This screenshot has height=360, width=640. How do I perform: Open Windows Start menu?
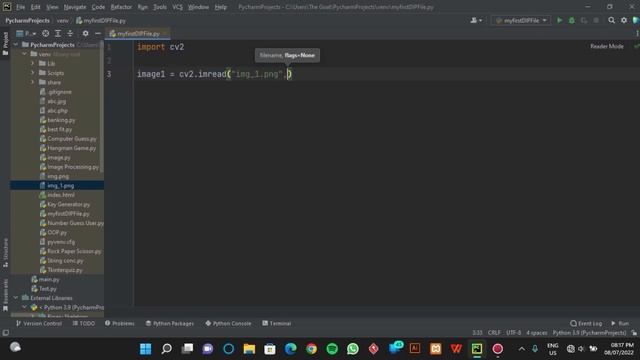[x=146, y=349]
